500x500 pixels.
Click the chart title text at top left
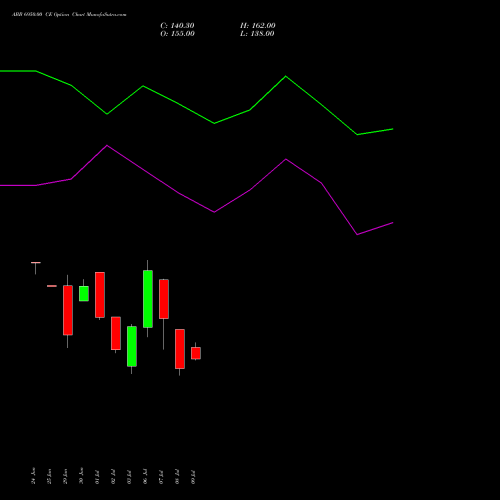pyautogui.click(x=69, y=15)
